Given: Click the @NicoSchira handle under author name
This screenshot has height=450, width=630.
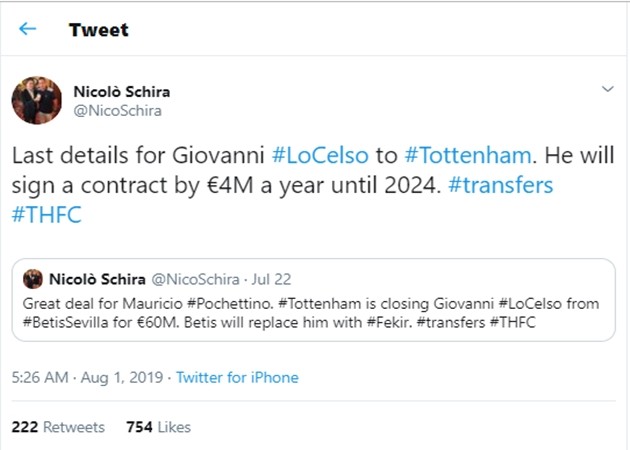Looking at the screenshot, I should point(117,111).
